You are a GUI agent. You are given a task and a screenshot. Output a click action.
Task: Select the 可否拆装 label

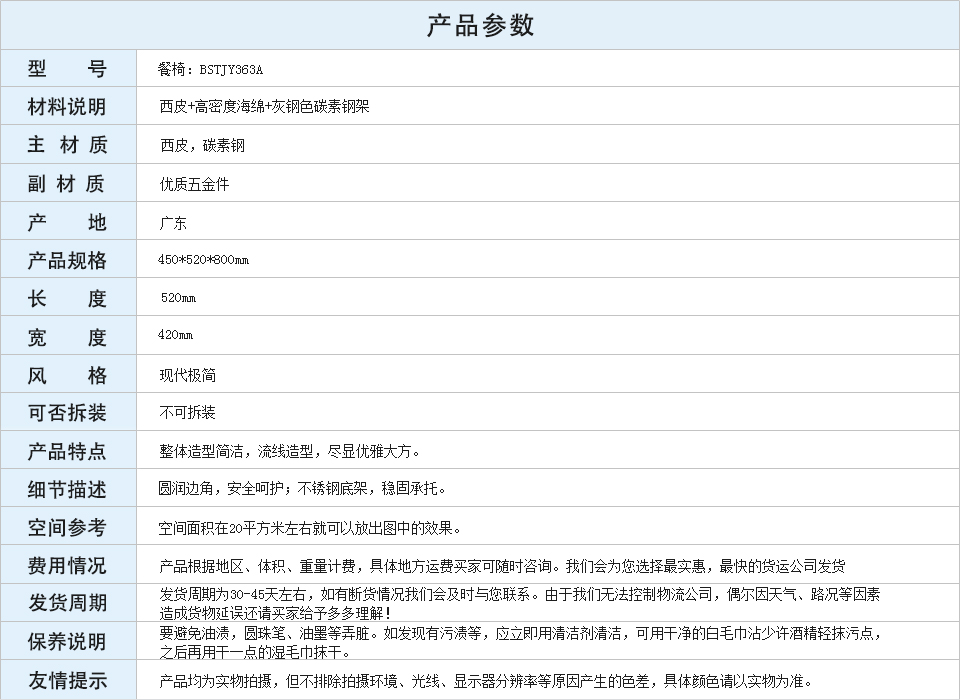[67, 413]
